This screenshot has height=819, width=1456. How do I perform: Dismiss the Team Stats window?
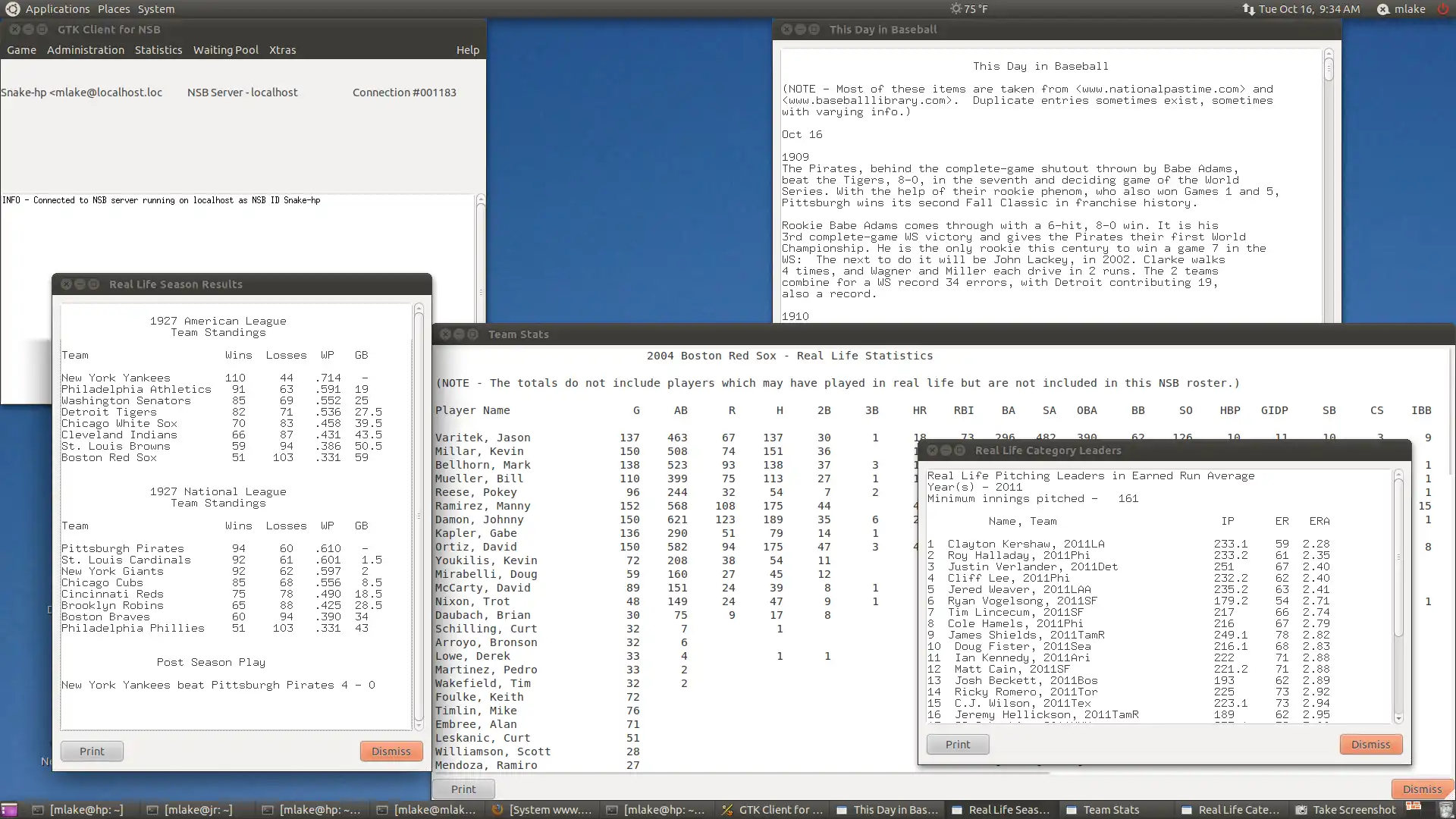[1422, 789]
